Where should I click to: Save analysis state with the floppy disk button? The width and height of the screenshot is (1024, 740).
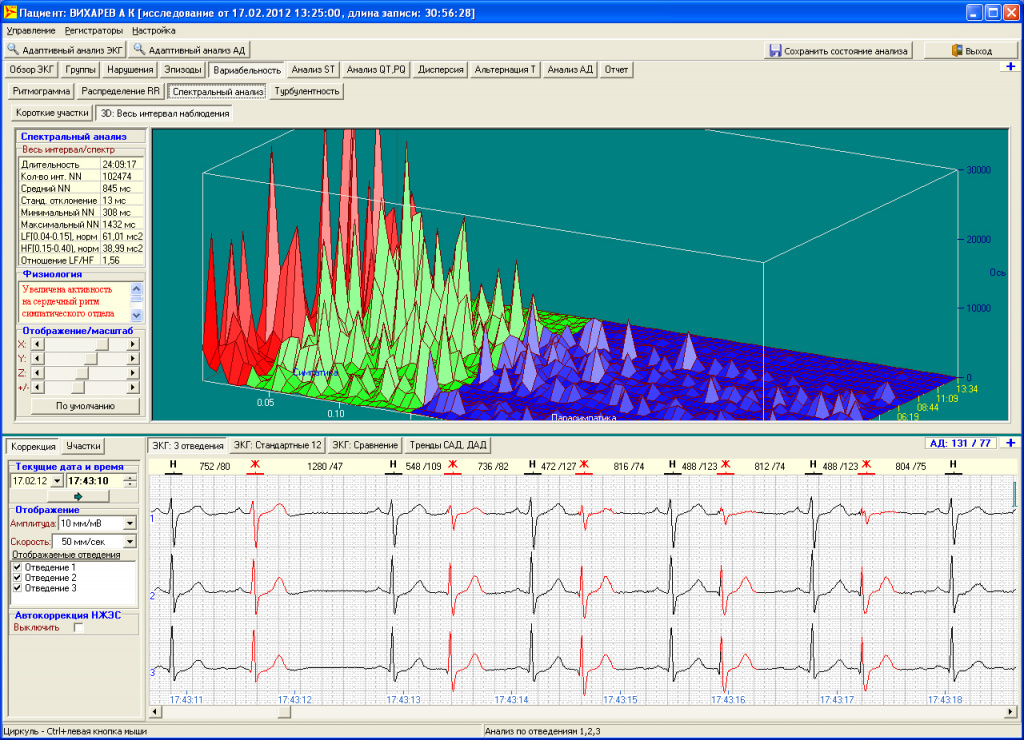coord(839,50)
